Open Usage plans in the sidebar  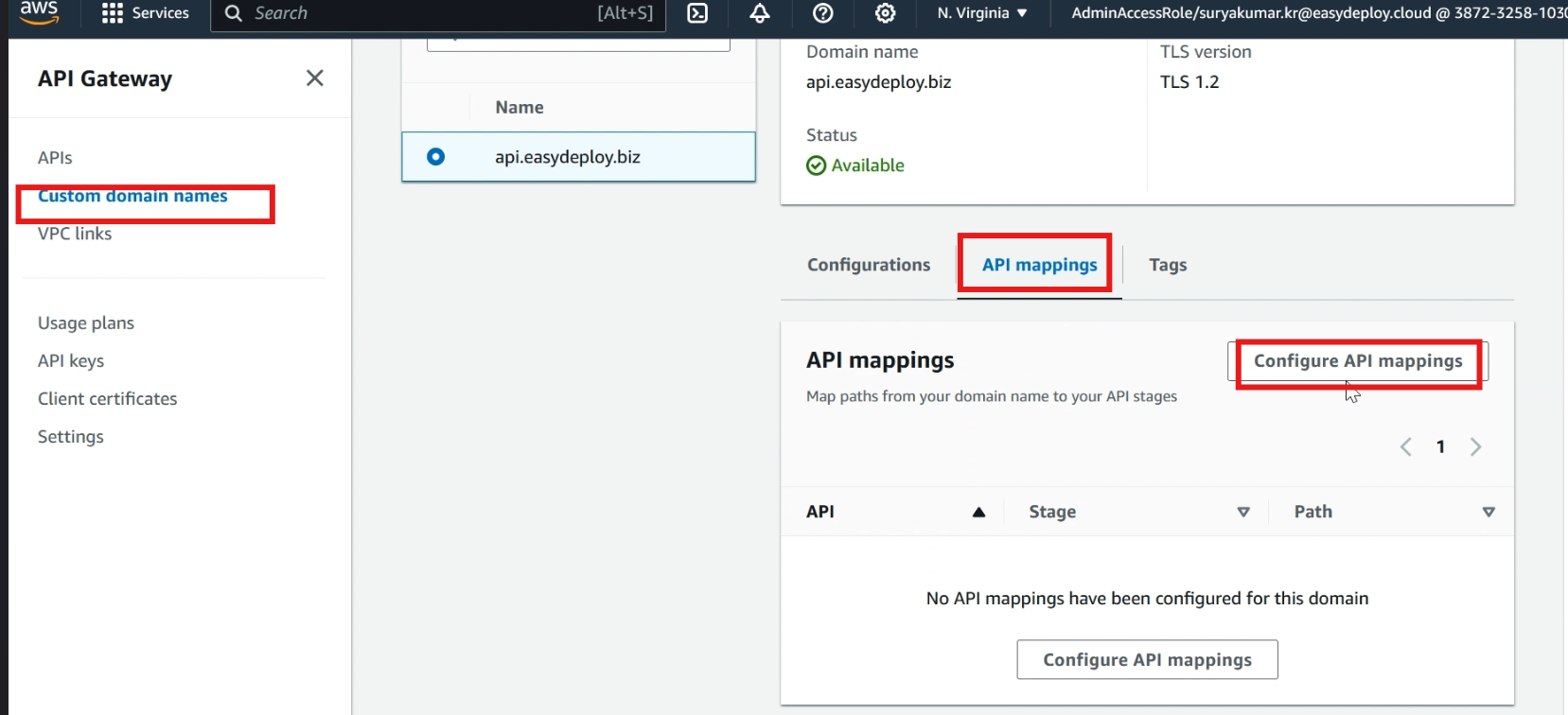tap(86, 323)
